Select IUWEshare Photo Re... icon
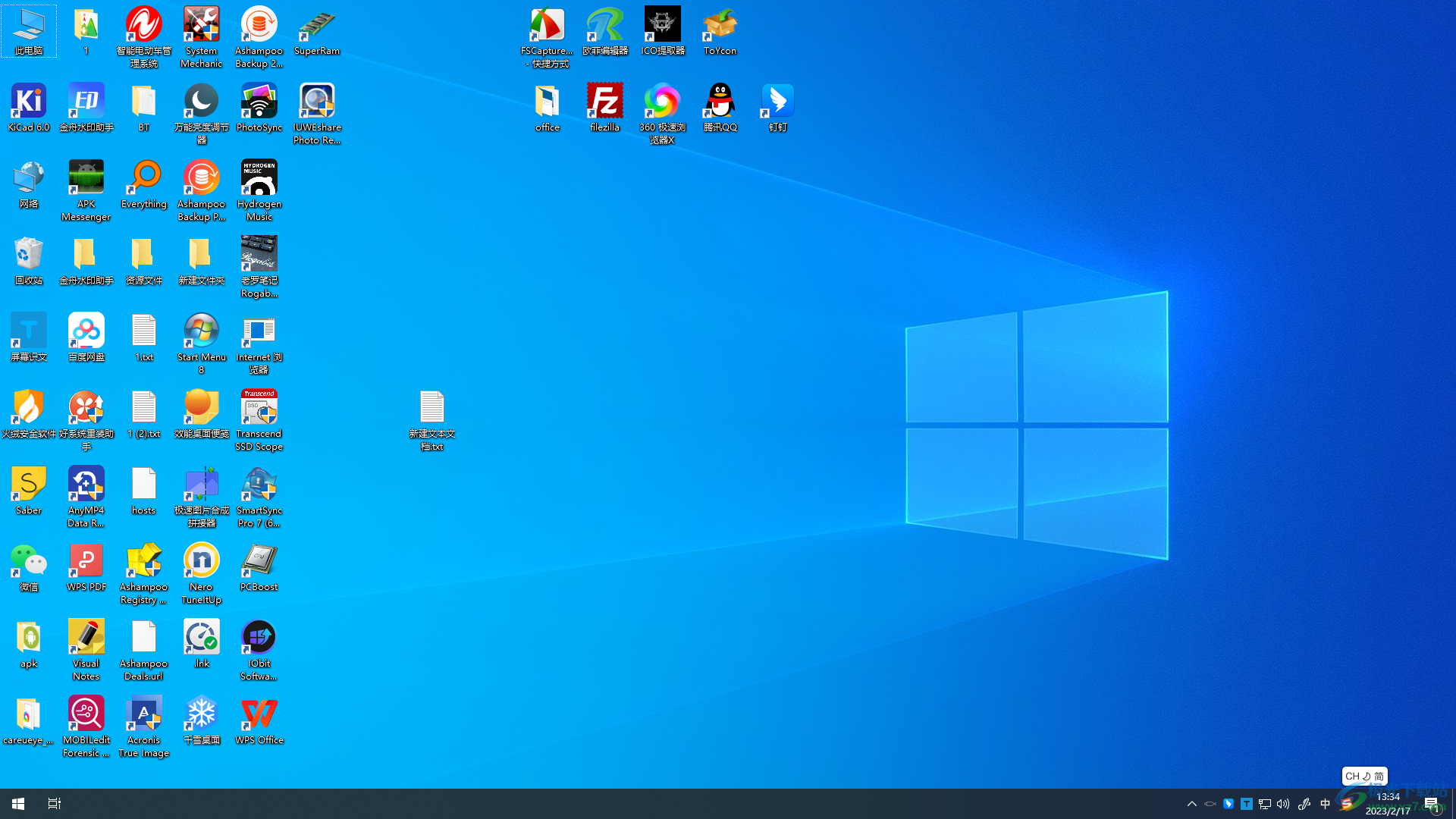Viewport: 1456px width, 819px height. tap(317, 114)
